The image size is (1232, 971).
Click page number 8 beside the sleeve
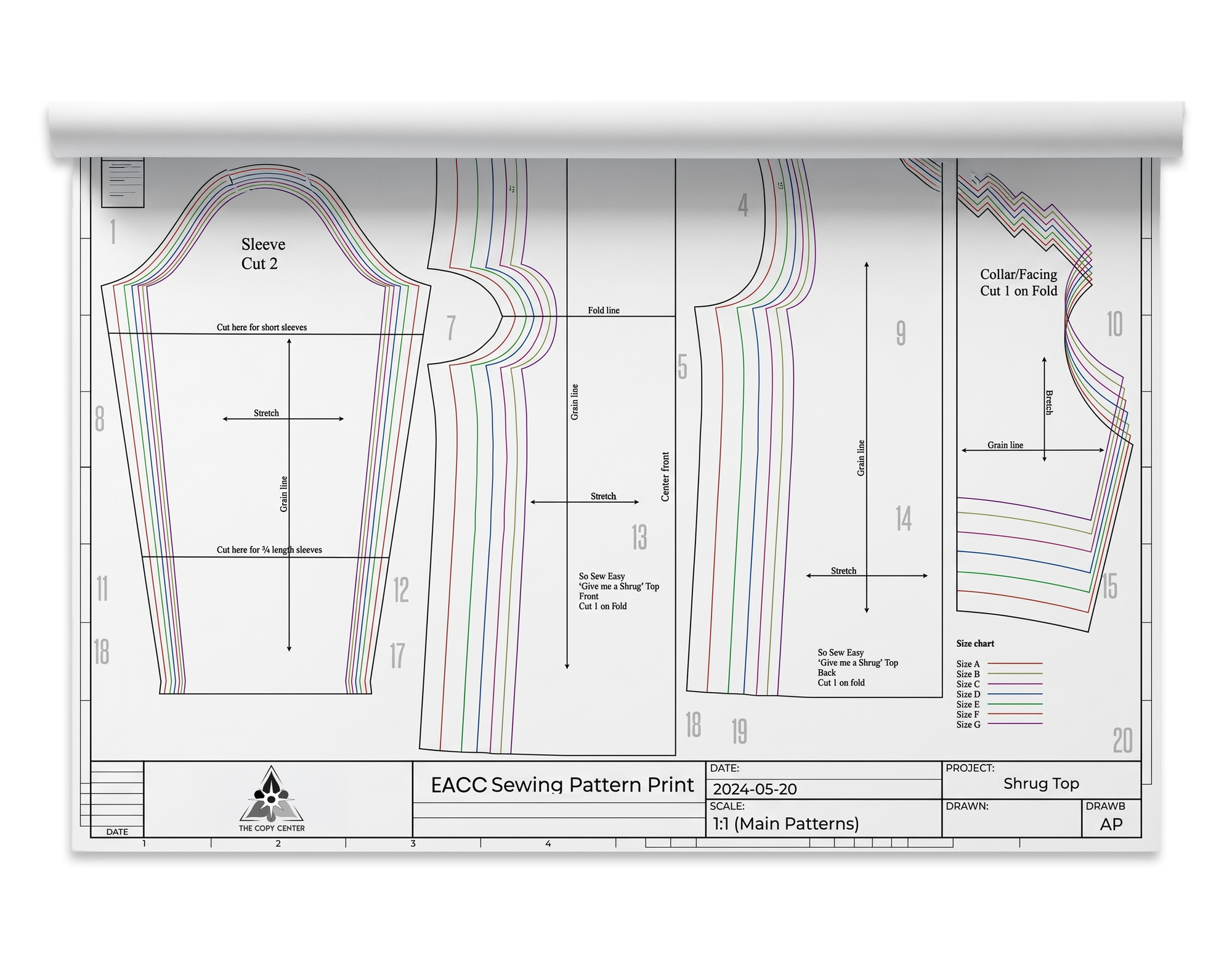click(100, 418)
